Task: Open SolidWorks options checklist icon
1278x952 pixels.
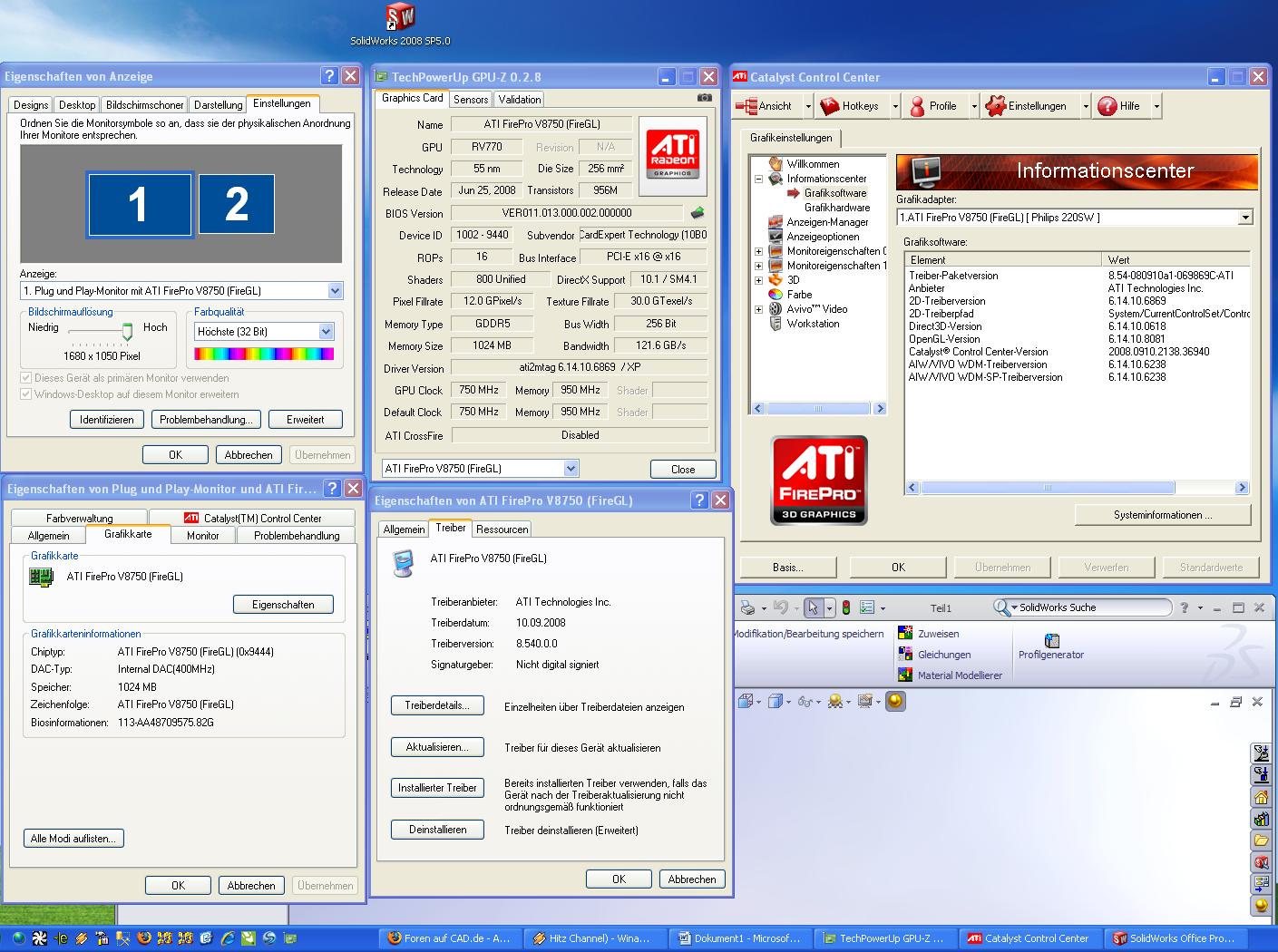Action: (867, 607)
